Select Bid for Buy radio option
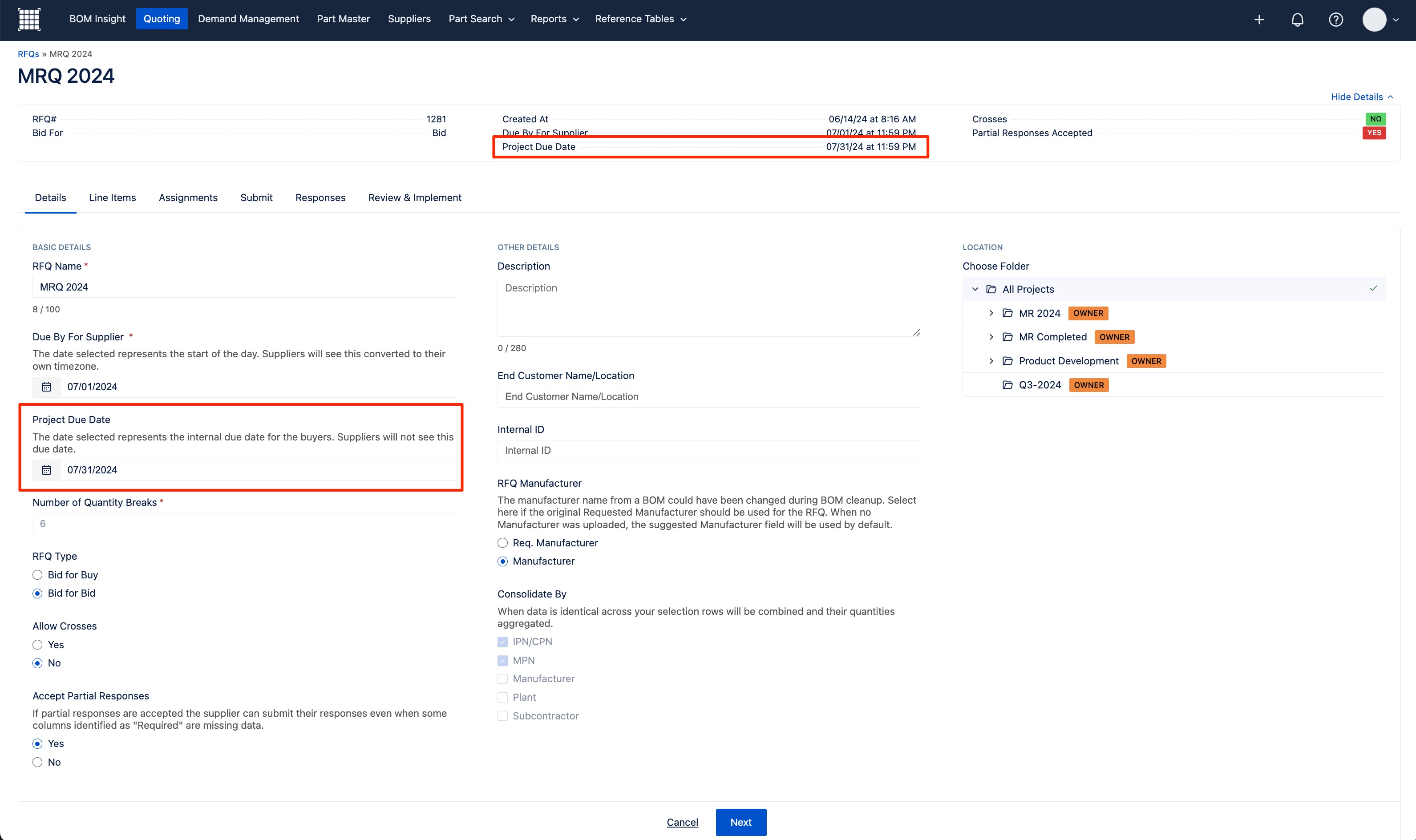 37,575
